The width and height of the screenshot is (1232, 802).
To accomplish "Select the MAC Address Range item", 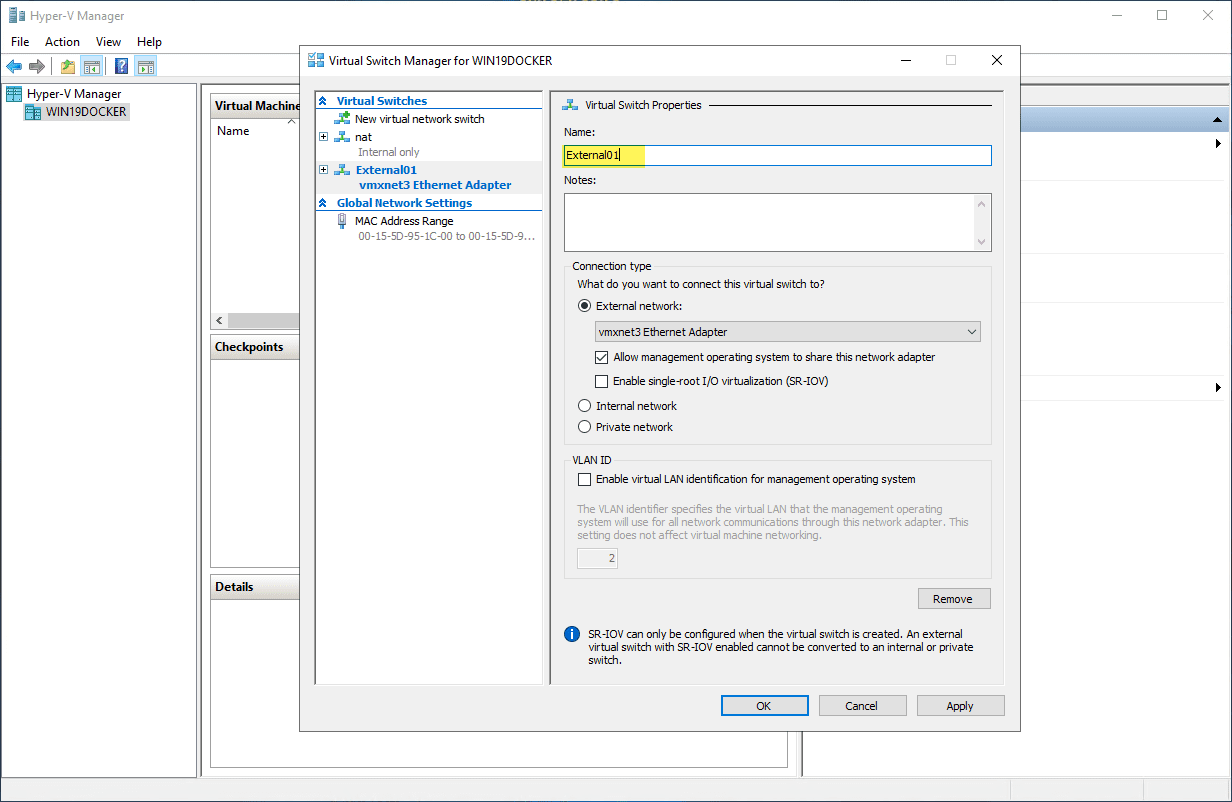I will 404,220.
